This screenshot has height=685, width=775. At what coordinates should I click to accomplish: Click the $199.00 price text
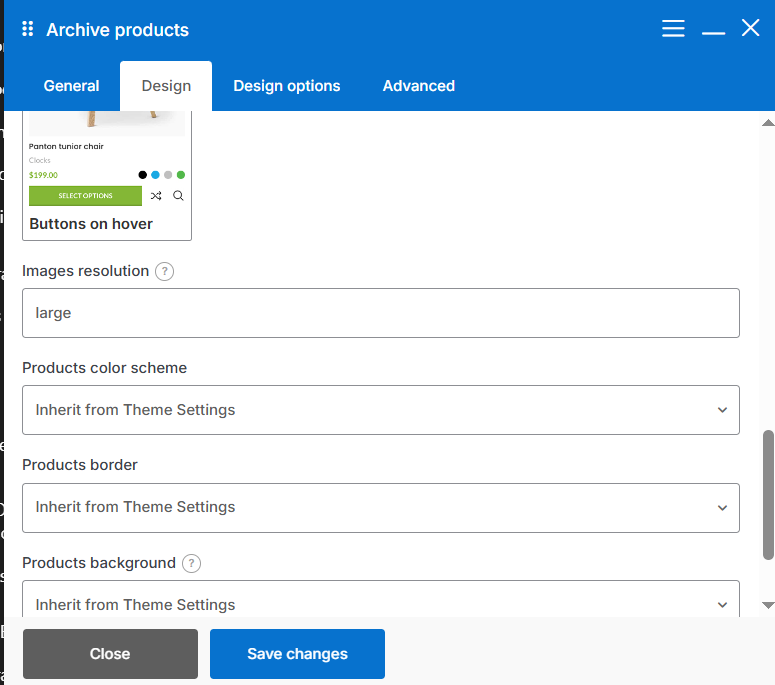point(43,175)
